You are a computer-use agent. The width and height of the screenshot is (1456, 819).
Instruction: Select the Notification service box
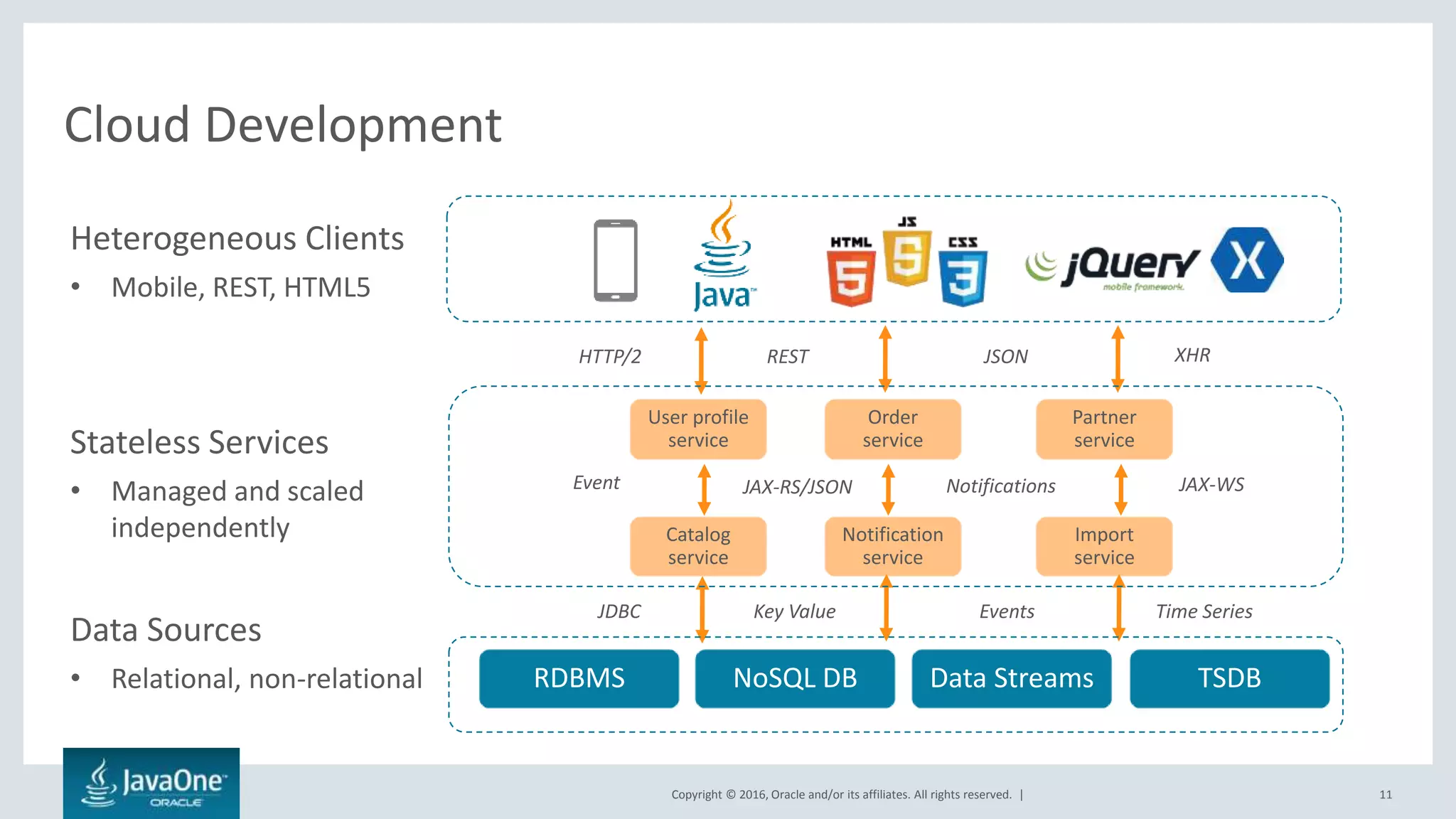pos(892,546)
